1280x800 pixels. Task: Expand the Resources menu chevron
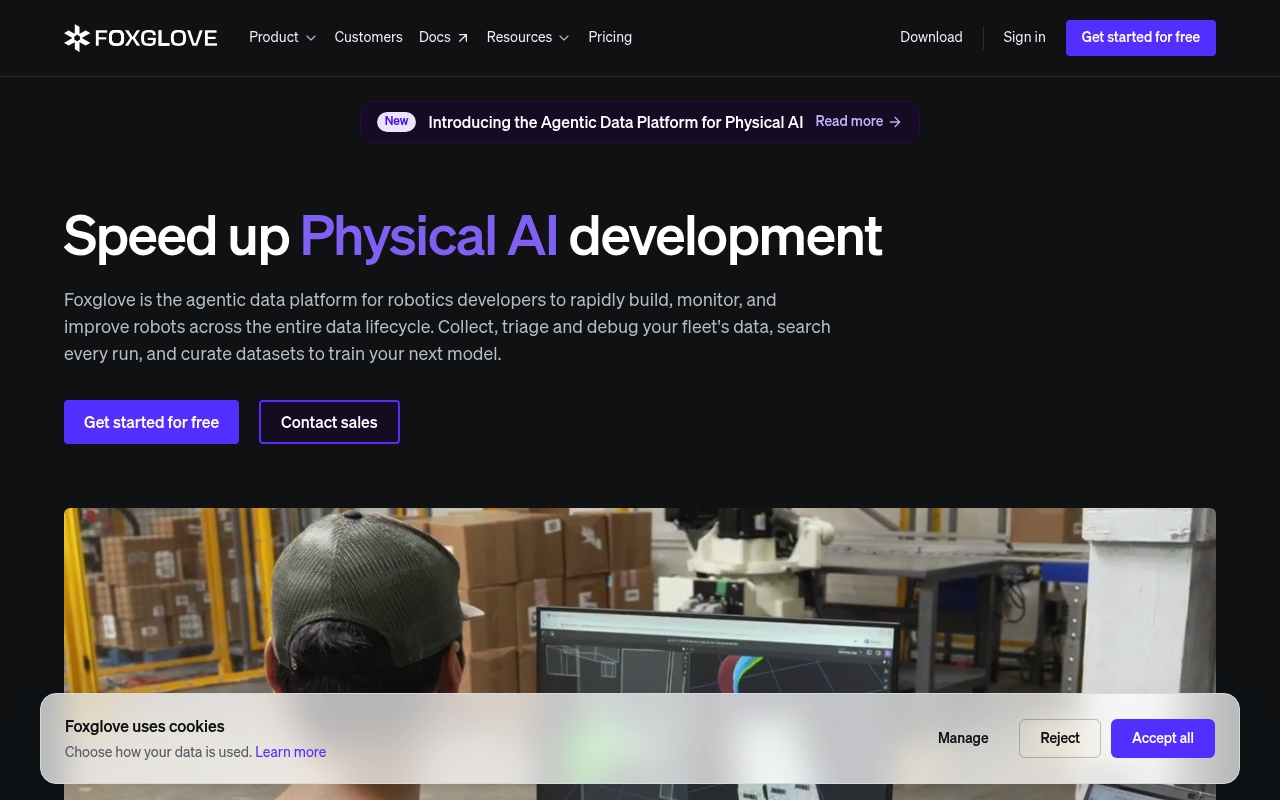564,38
